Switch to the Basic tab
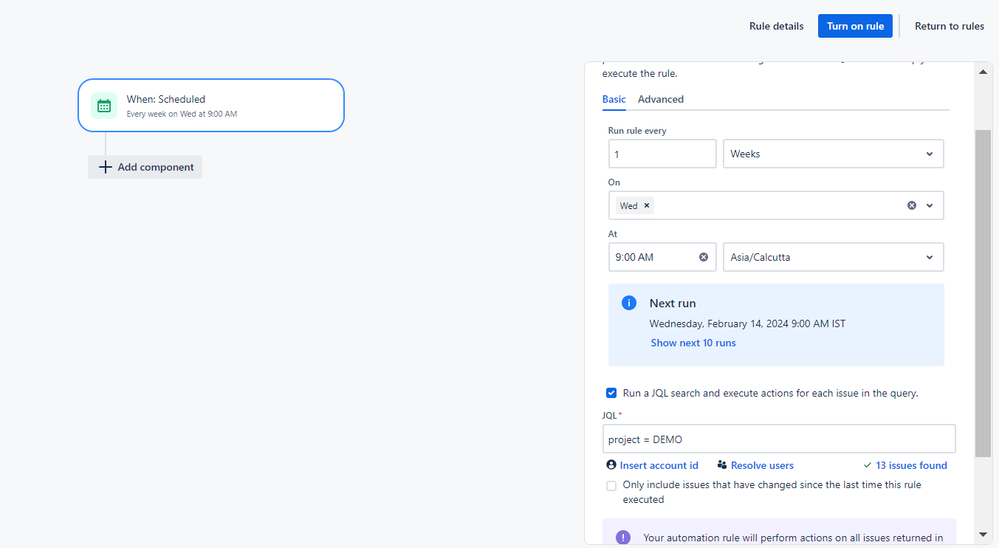This screenshot has width=999, height=548. (x=614, y=99)
